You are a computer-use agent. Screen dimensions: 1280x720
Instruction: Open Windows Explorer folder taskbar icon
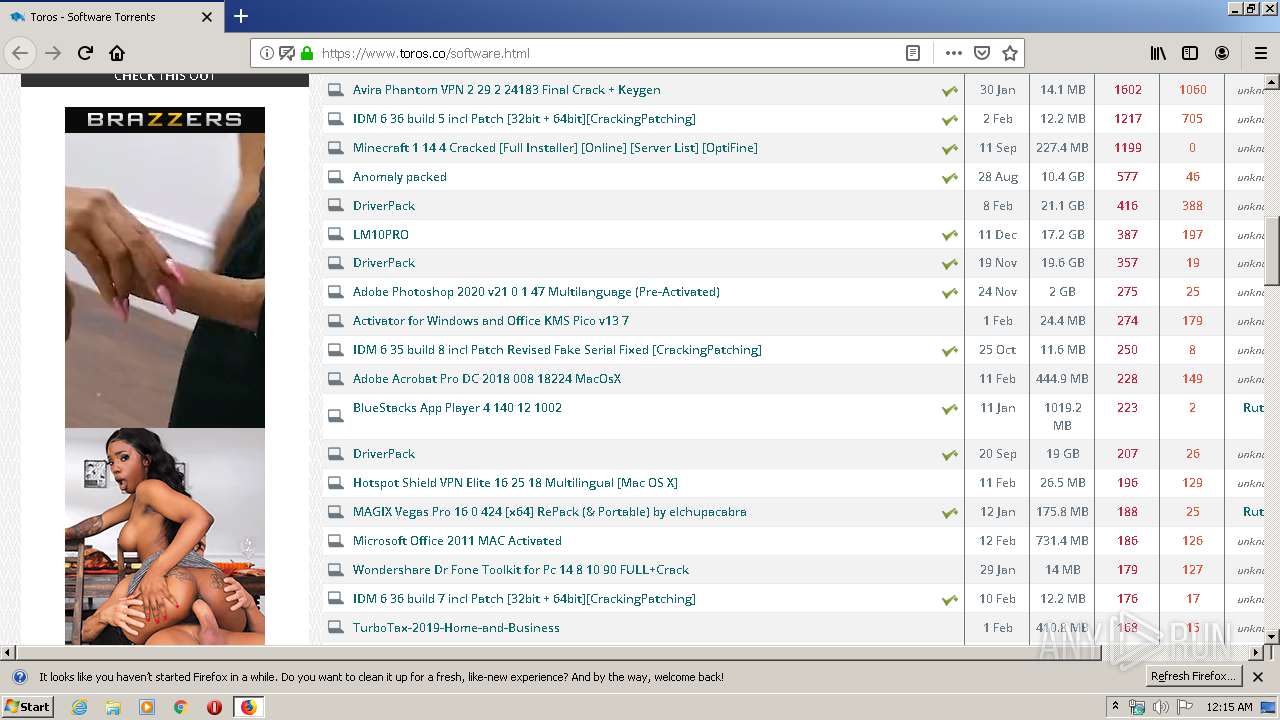click(x=113, y=707)
